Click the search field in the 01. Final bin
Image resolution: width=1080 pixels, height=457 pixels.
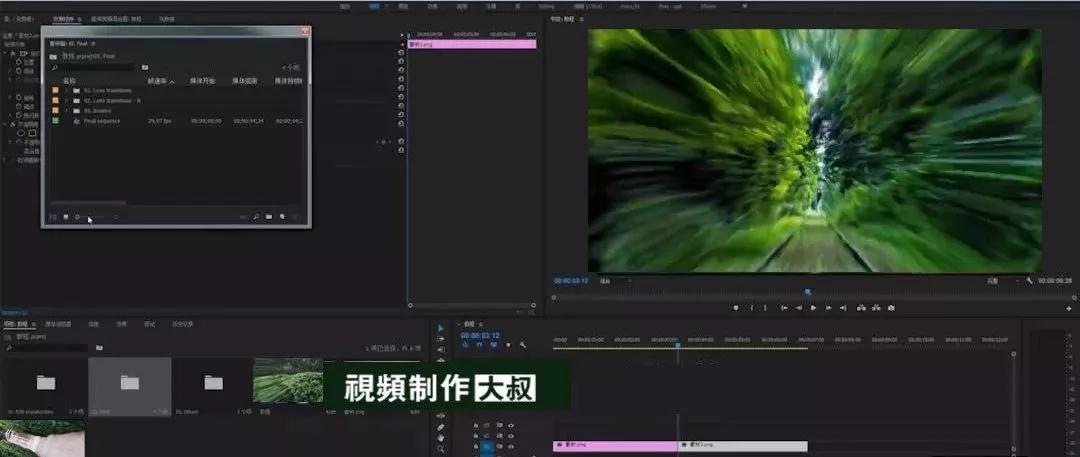tap(93, 67)
